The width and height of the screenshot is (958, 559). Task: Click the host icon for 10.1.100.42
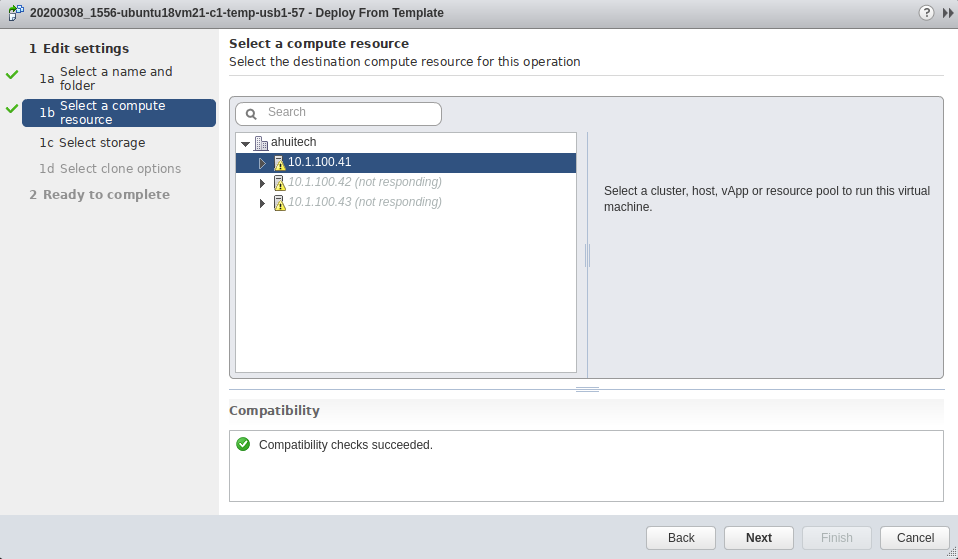tap(280, 183)
